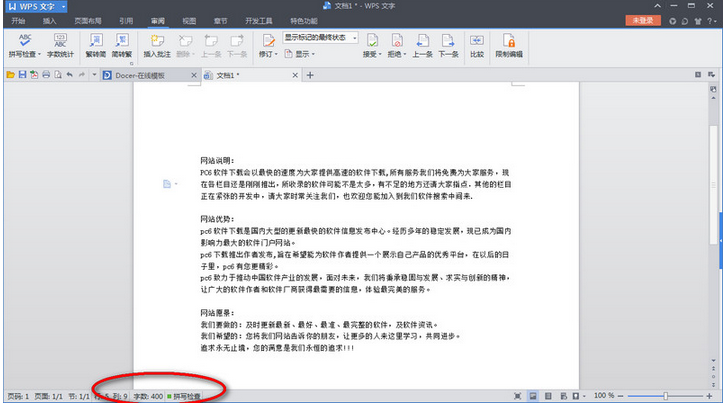Save the document with the floppy icon
Viewport: 725px width, 407px height.
click(22, 74)
